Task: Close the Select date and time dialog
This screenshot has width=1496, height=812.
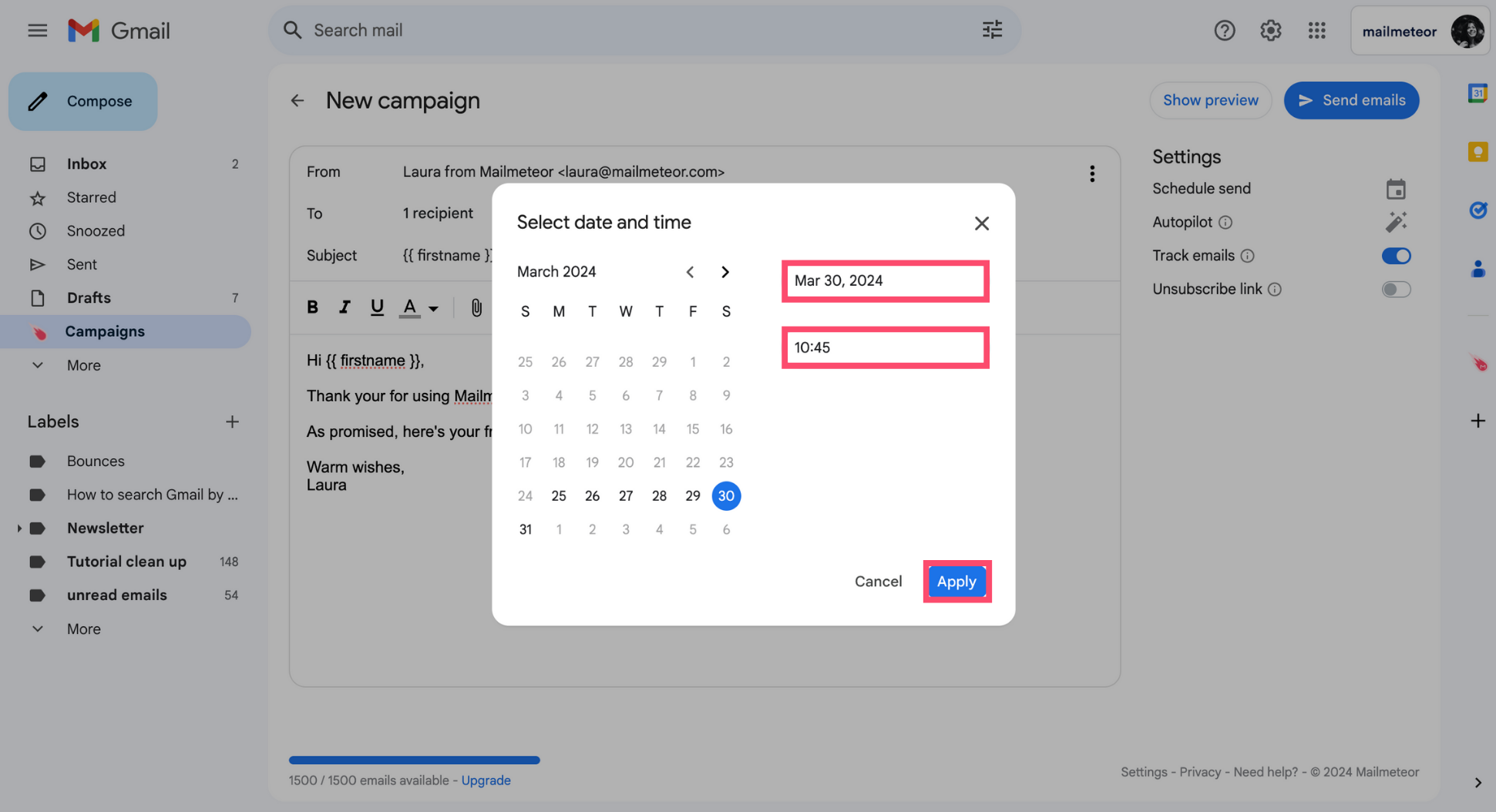Action: point(981,223)
